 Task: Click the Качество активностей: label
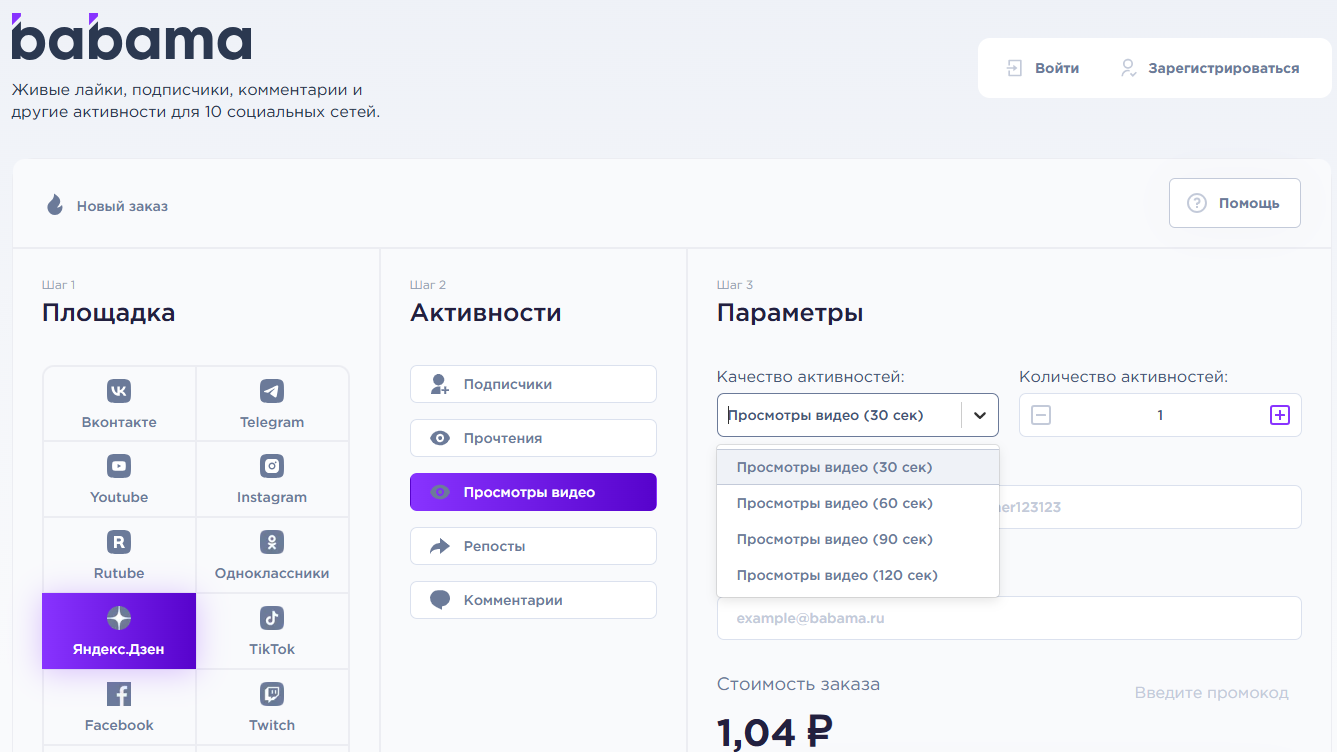pyautogui.click(x=811, y=377)
